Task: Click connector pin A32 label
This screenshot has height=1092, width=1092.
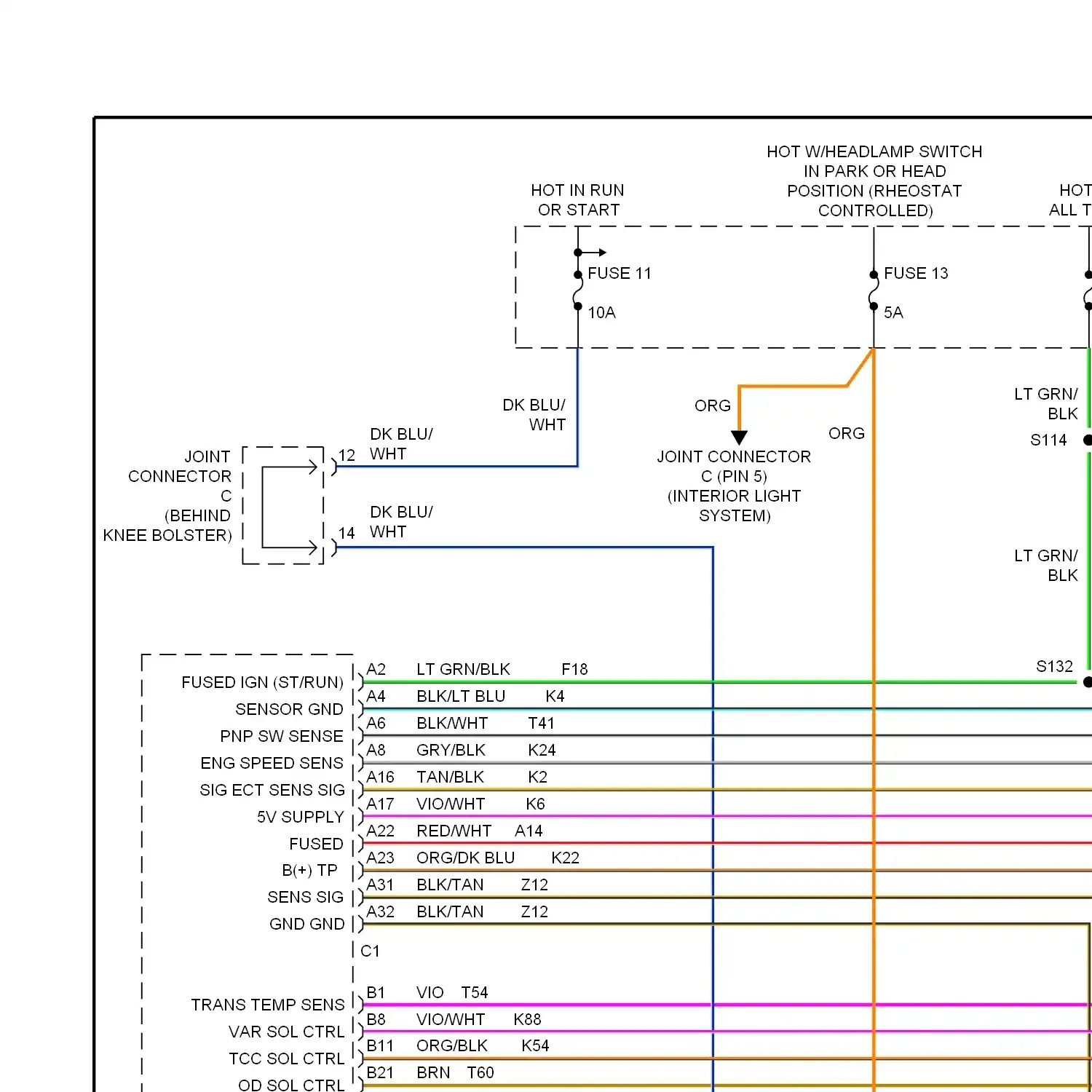Action: [380, 911]
